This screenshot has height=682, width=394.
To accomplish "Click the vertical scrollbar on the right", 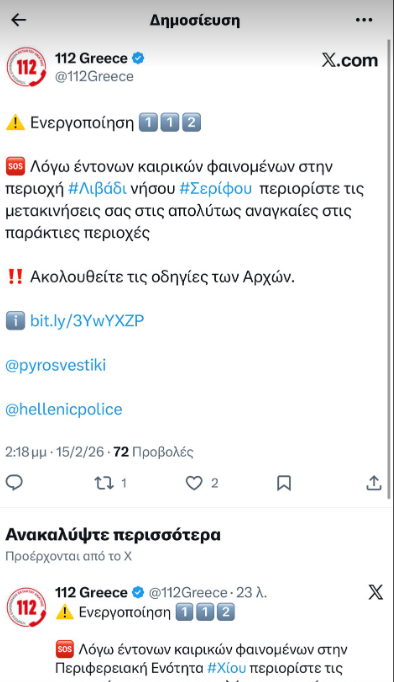I will click(389, 270).
